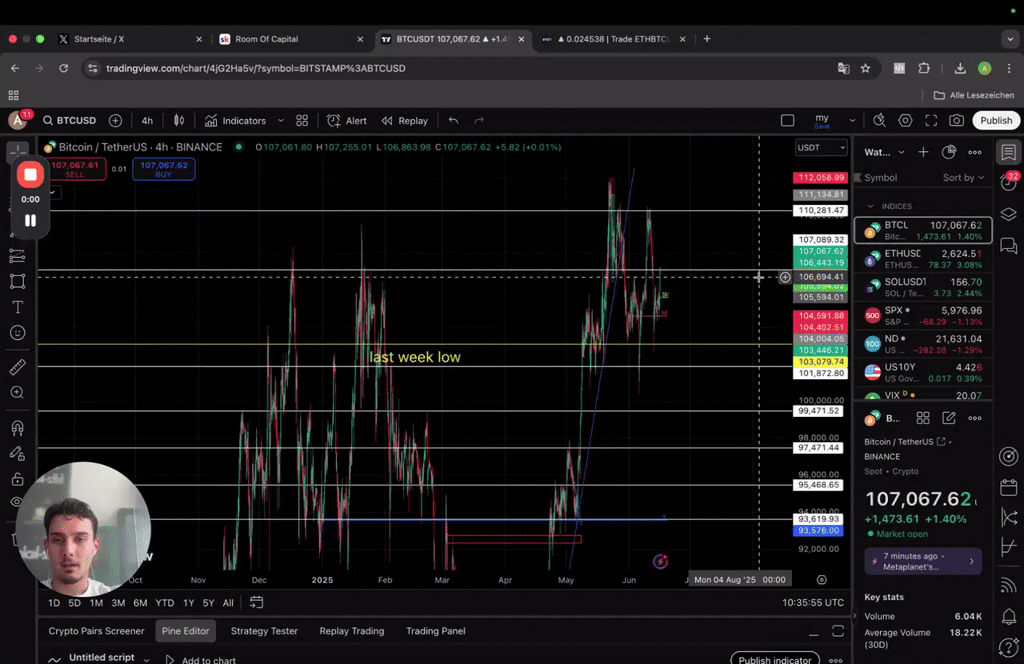
Task: Toggle lock all drawings
Action: coord(18,479)
